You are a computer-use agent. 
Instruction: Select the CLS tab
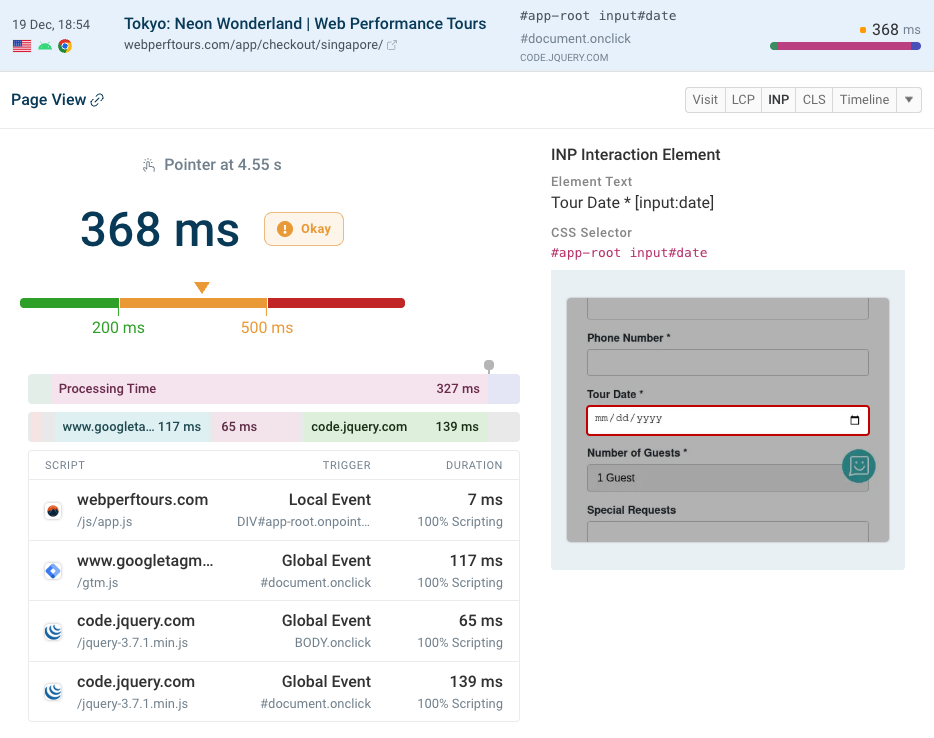click(x=814, y=100)
